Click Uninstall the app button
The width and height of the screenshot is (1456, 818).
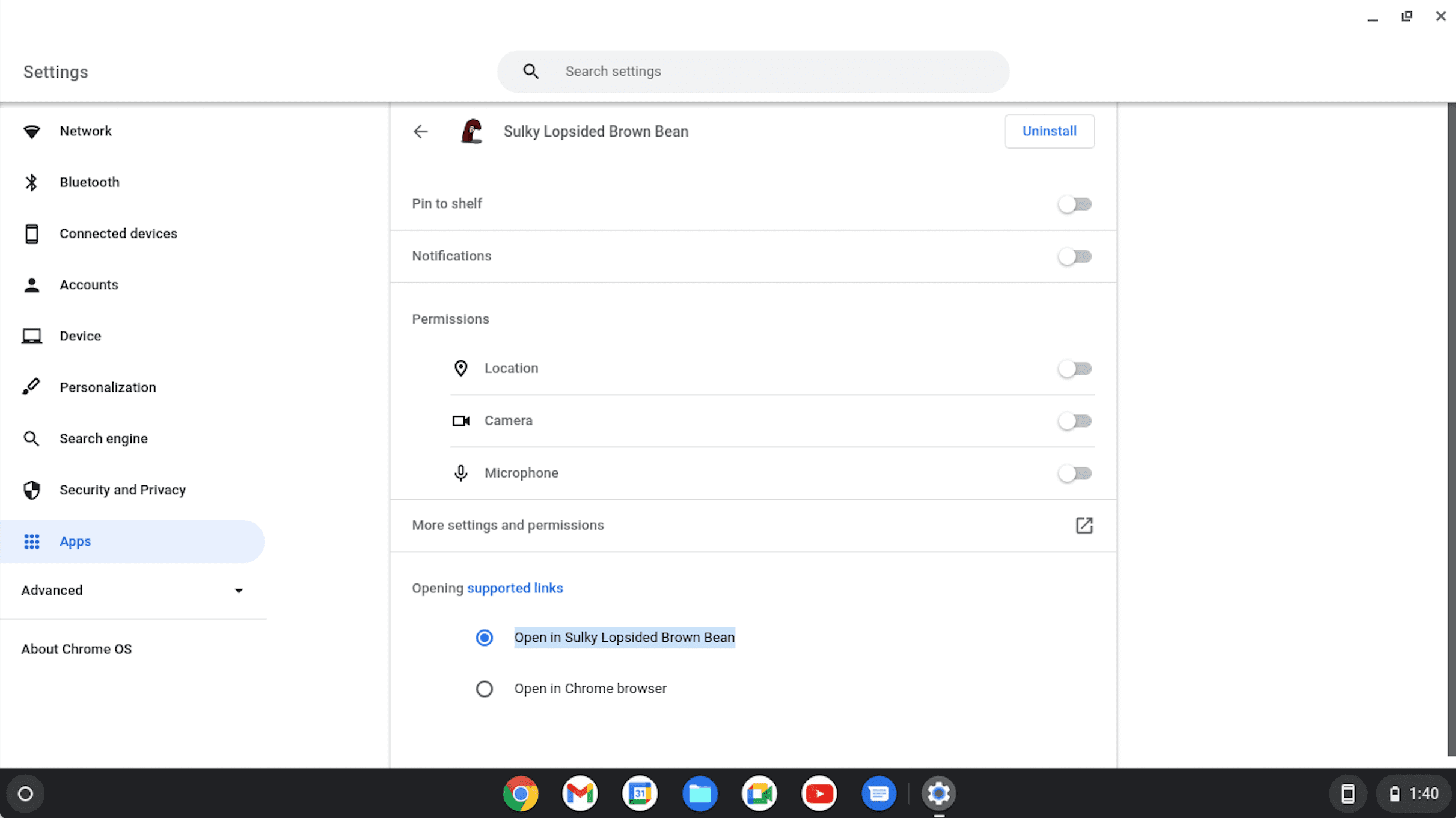[x=1049, y=131]
